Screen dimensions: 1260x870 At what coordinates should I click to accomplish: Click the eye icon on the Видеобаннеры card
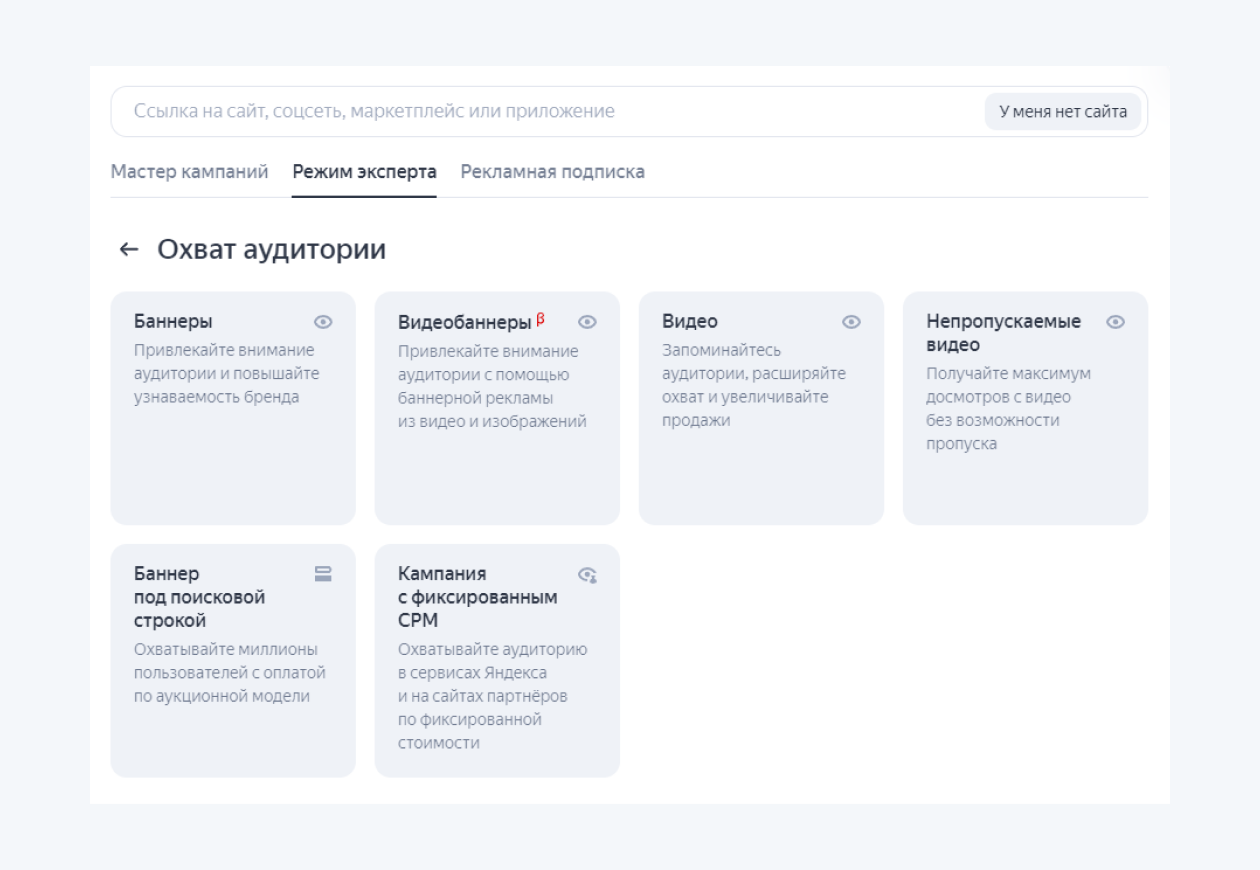(x=588, y=321)
